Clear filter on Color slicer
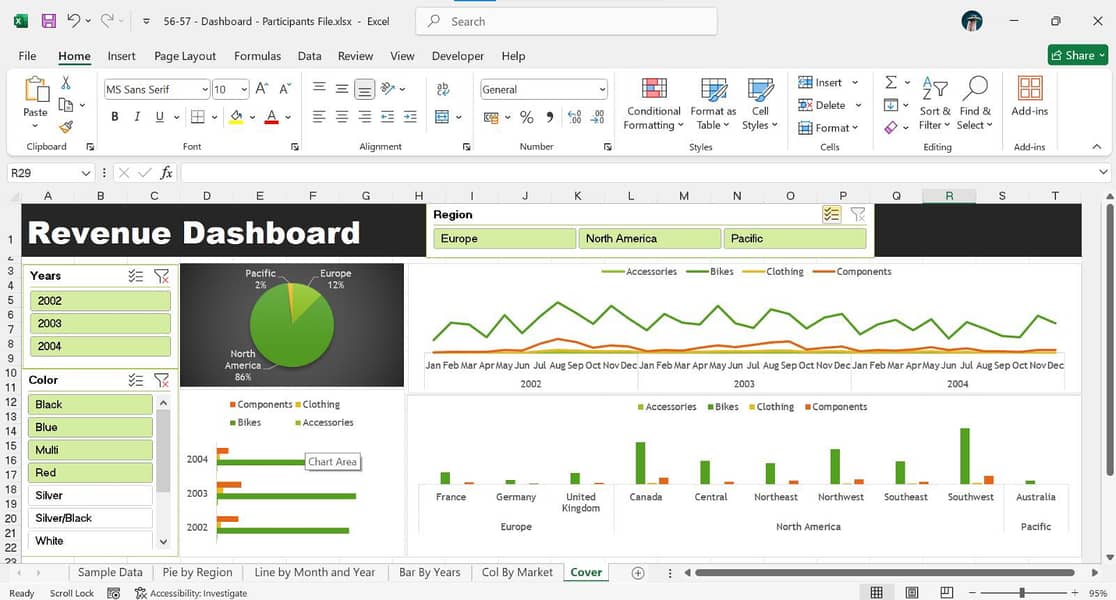The width and height of the screenshot is (1116, 600). tap(162, 380)
